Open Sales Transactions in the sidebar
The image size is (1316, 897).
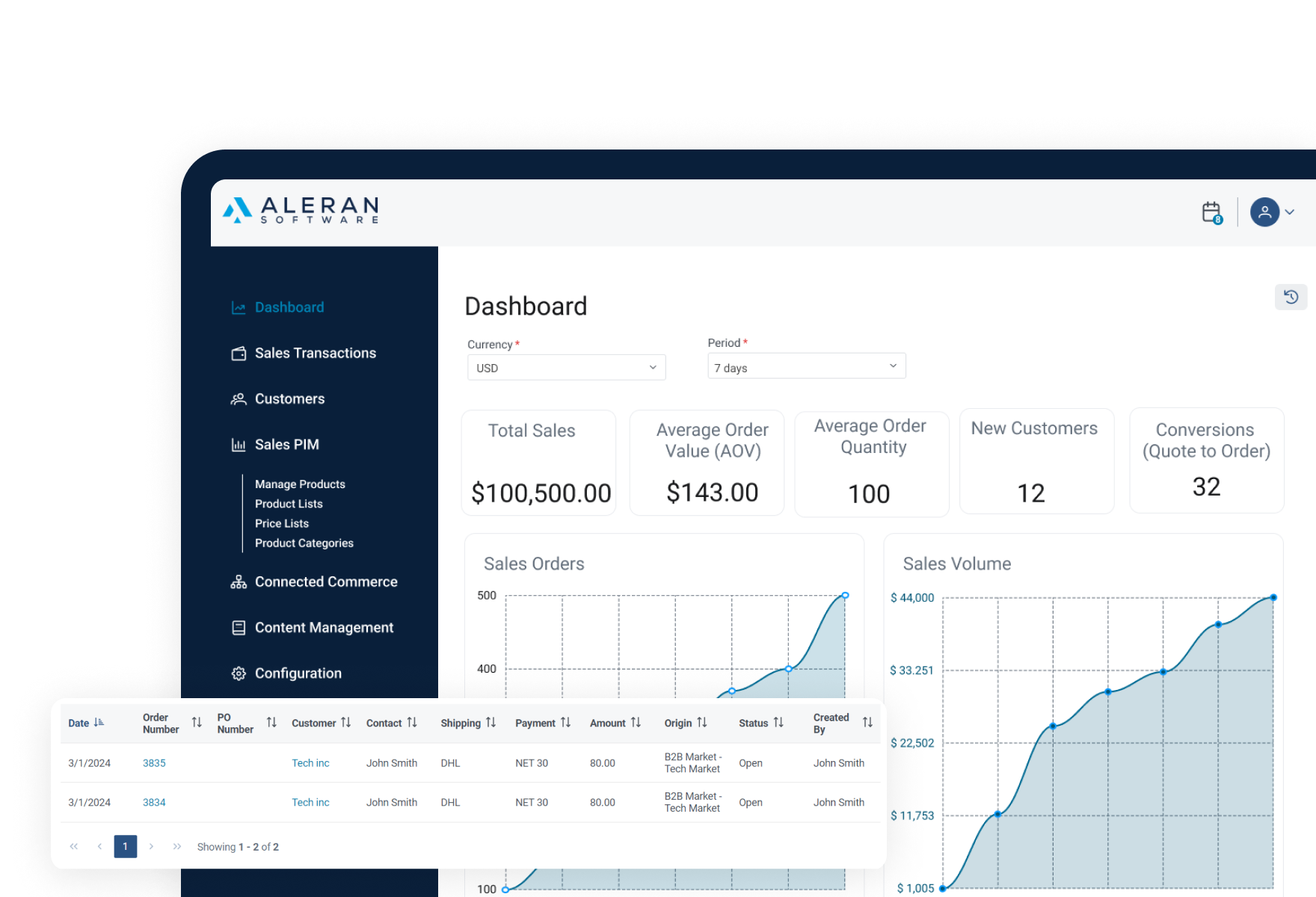point(316,353)
